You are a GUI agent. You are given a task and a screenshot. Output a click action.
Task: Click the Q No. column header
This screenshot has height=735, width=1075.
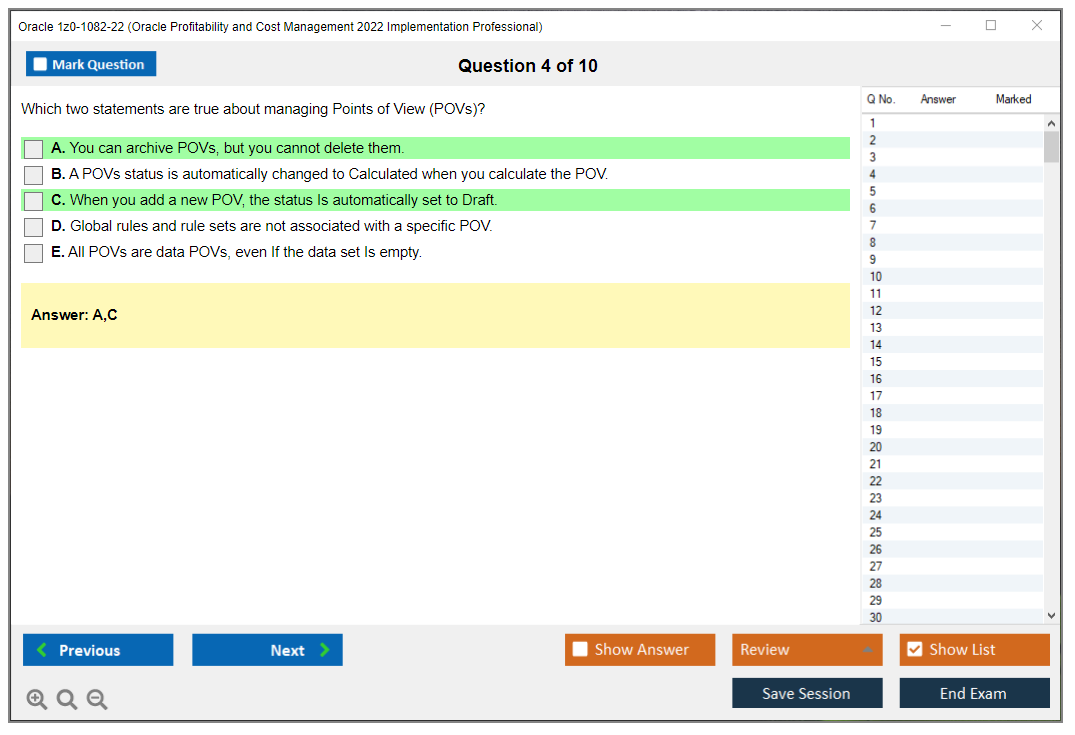(880, 99)
